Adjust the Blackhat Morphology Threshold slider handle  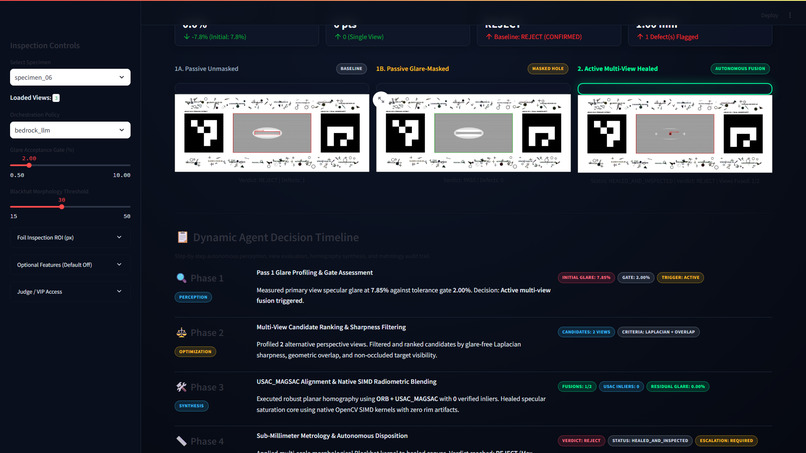[x=62, y=207]
